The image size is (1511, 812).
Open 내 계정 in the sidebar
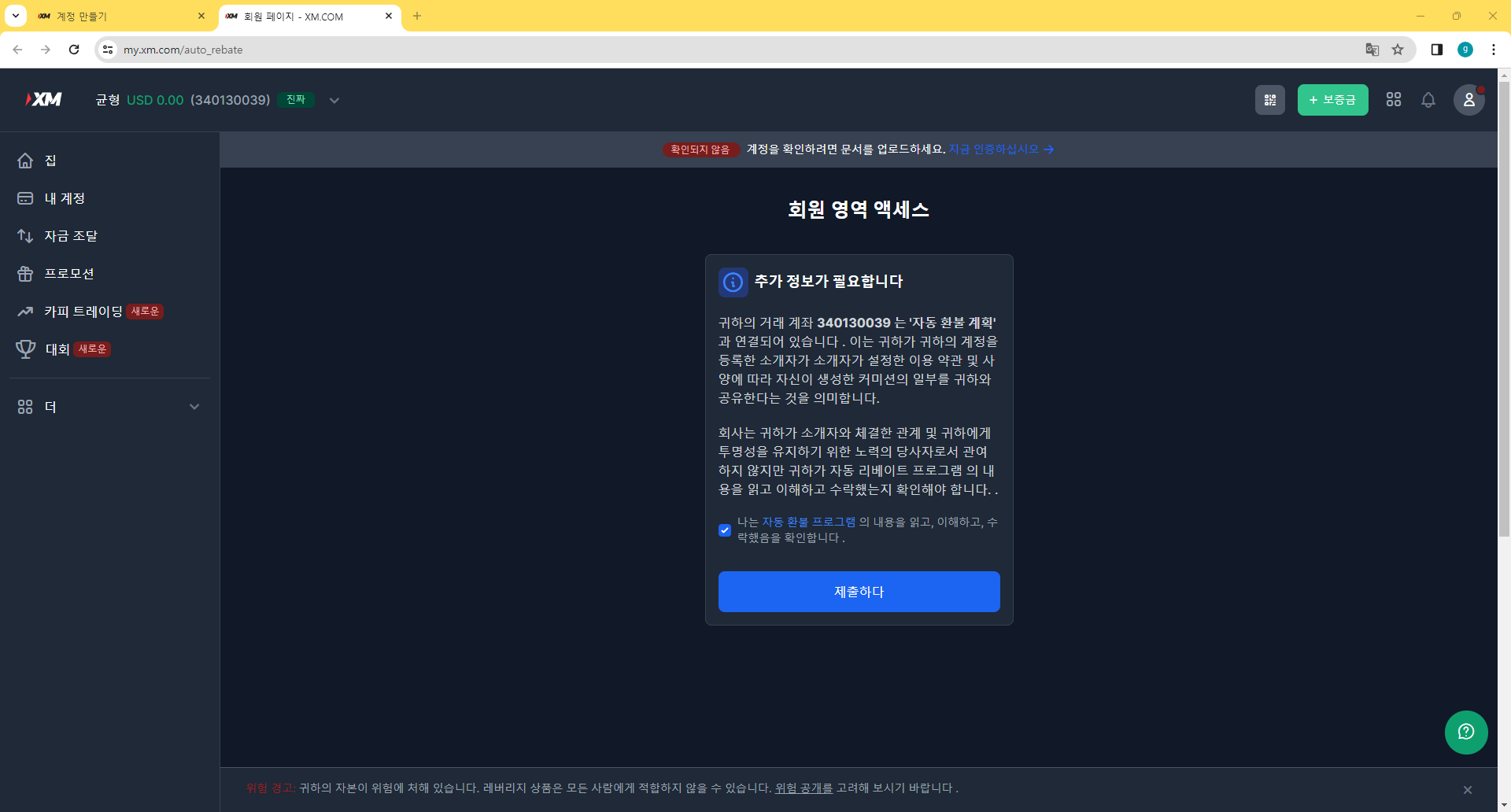point(65,198)
